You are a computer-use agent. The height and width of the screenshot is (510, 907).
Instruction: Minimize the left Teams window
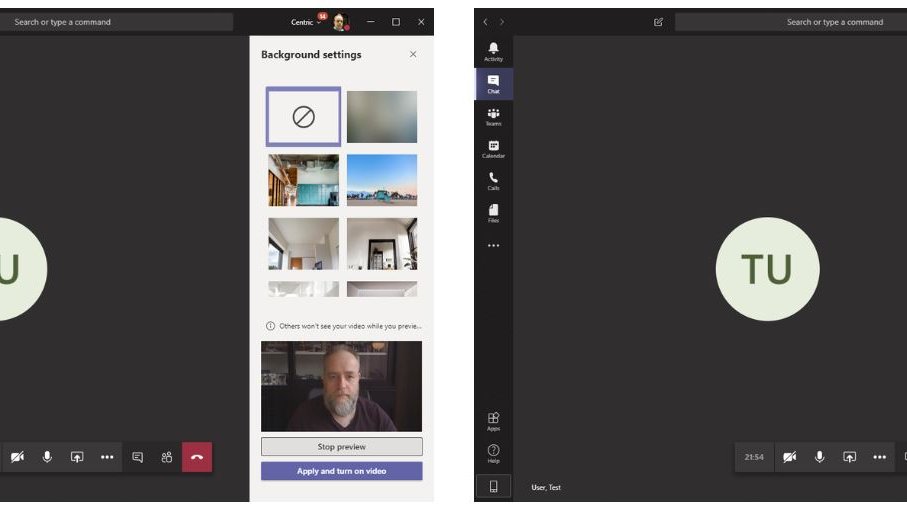coord(371,22)
